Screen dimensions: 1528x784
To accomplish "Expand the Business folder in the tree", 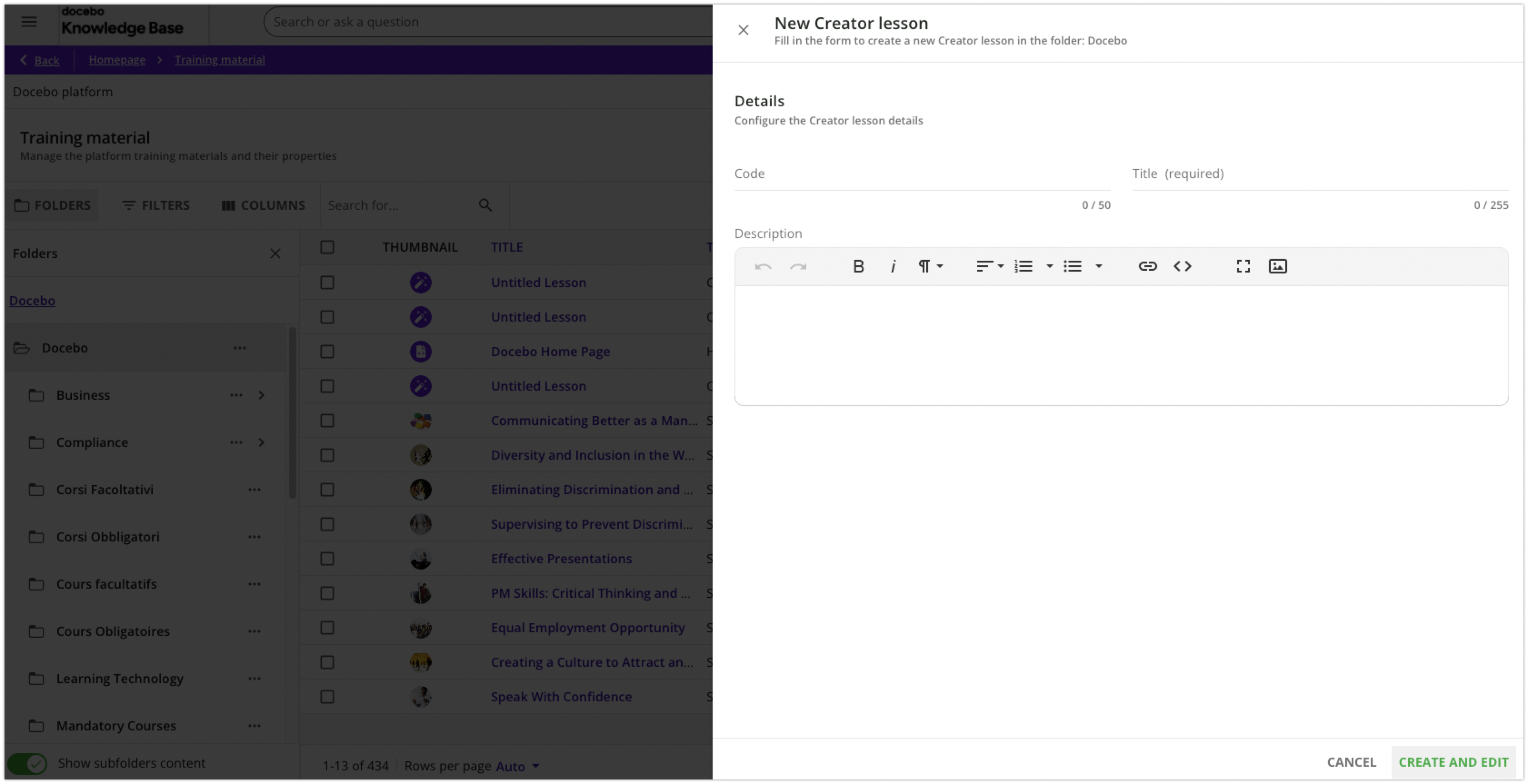I will 262,395.
